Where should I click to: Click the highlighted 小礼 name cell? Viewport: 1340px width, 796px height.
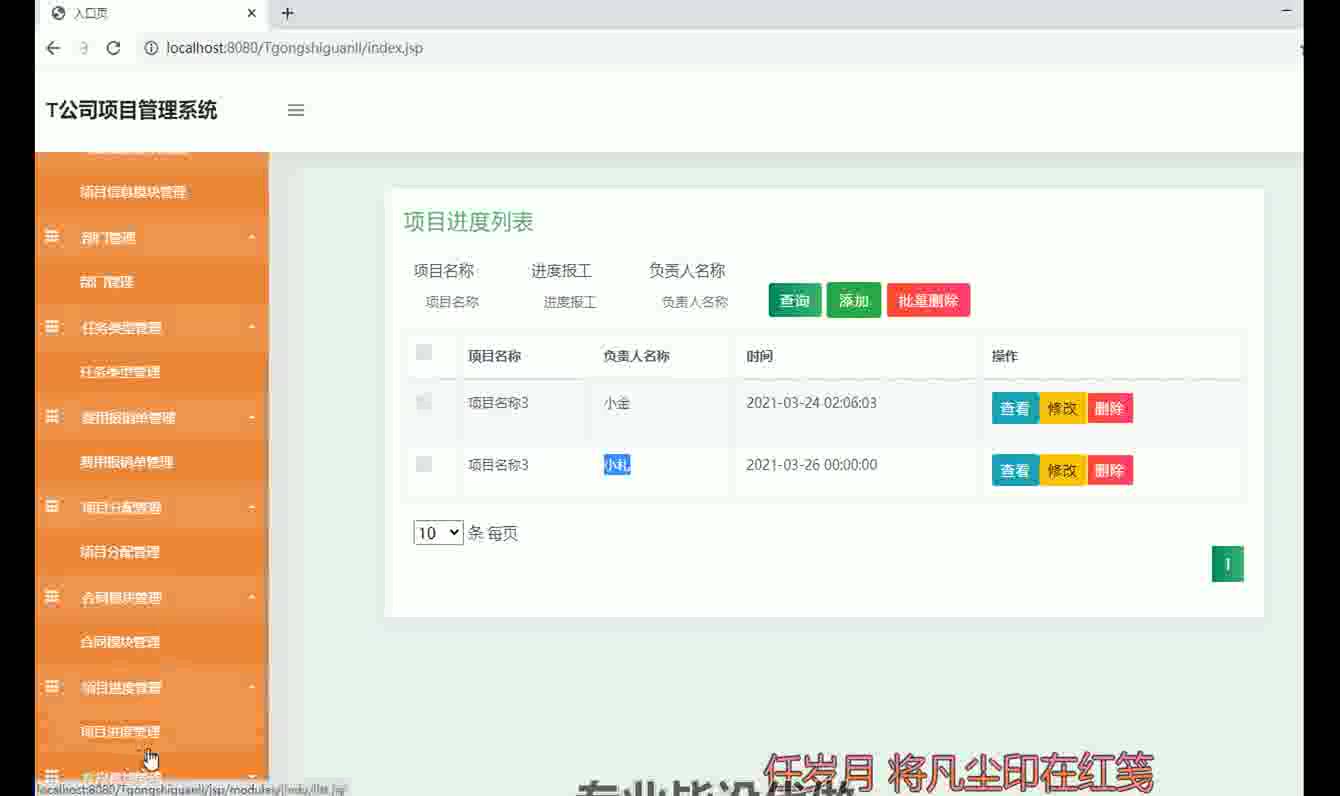point(617,465)
